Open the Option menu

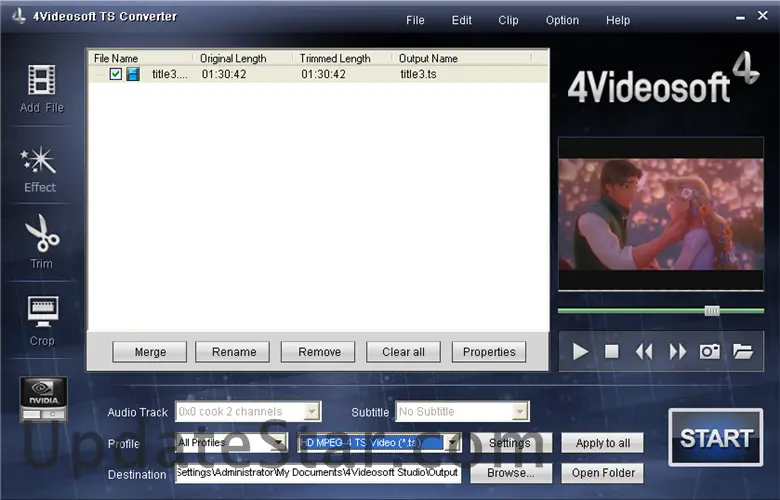point(562,20)
